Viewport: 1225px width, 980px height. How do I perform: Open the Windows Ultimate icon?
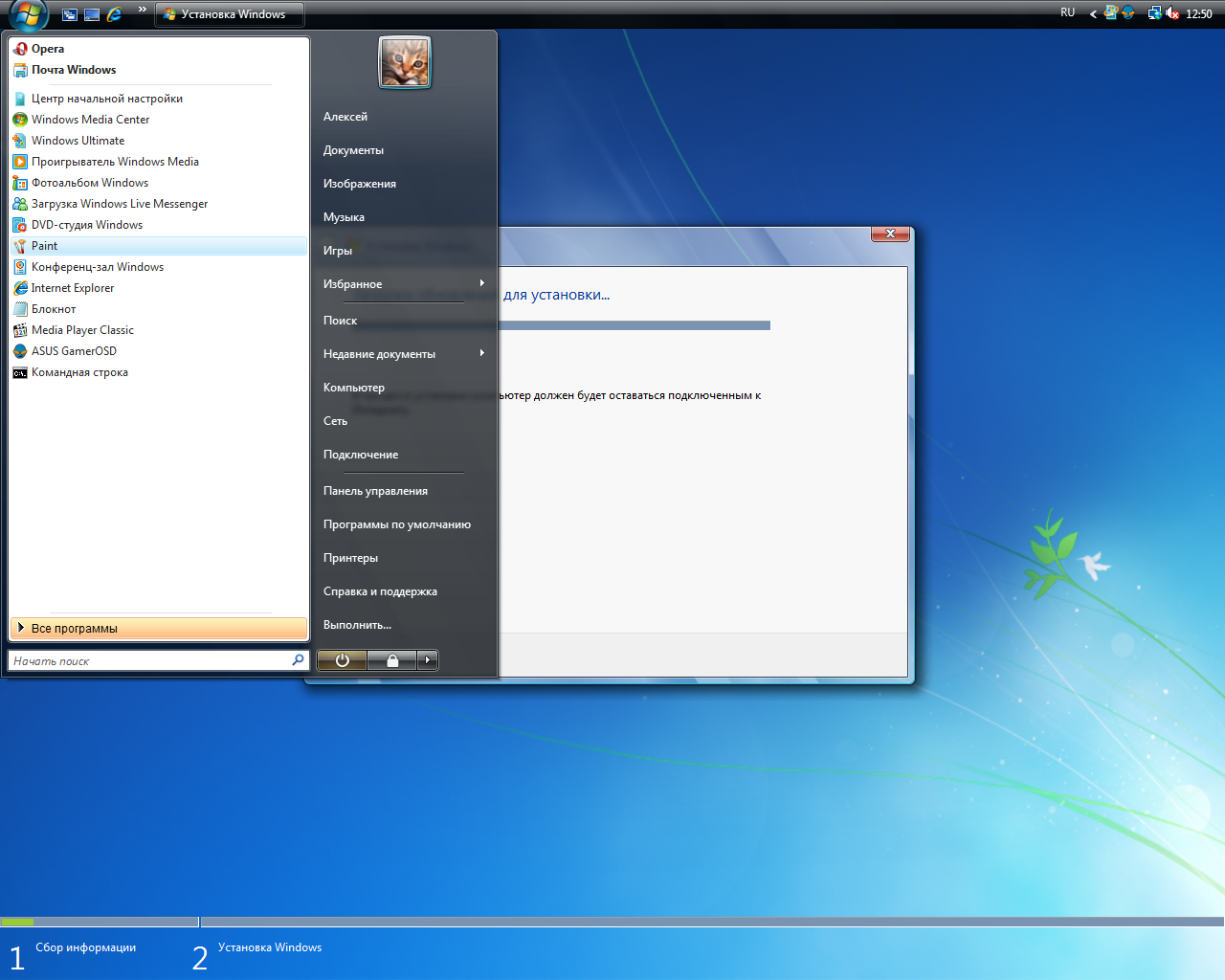(x=20, y=141)
